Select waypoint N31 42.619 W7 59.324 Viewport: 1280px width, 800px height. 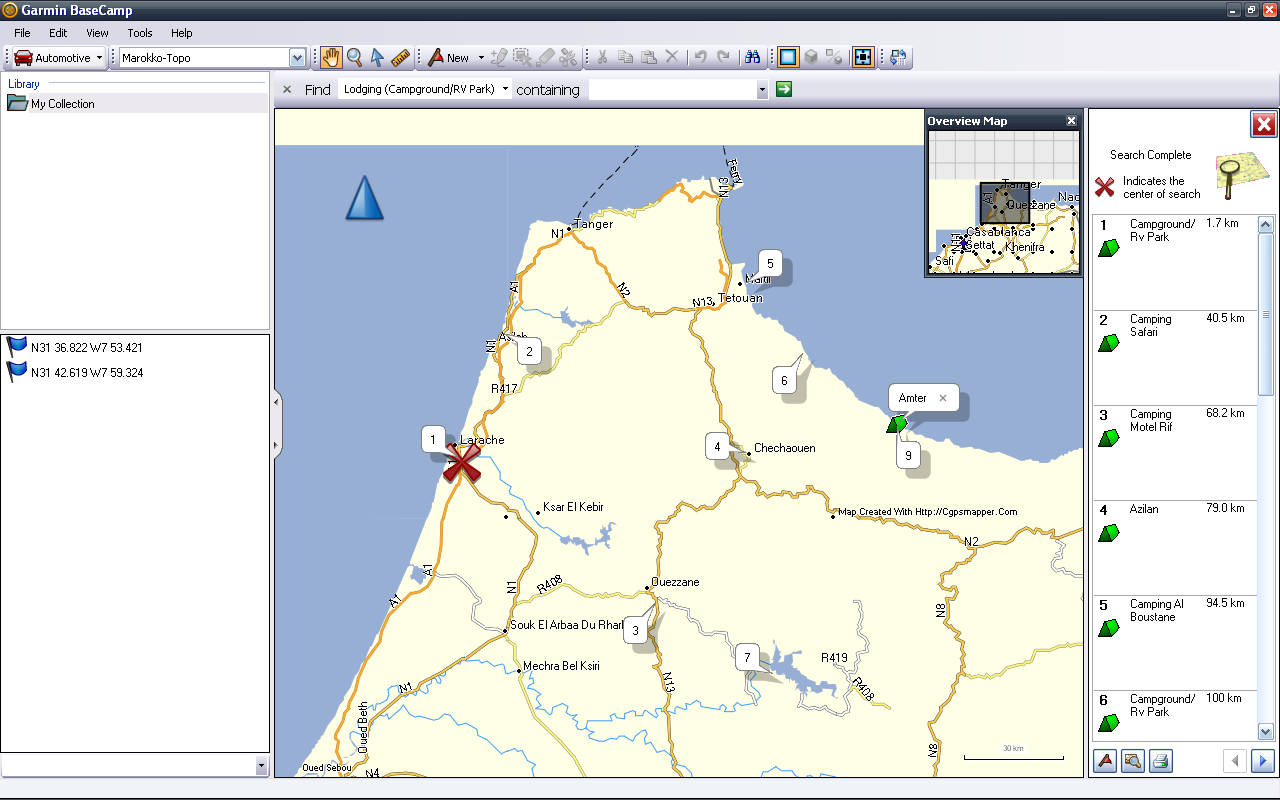(86, 373)
